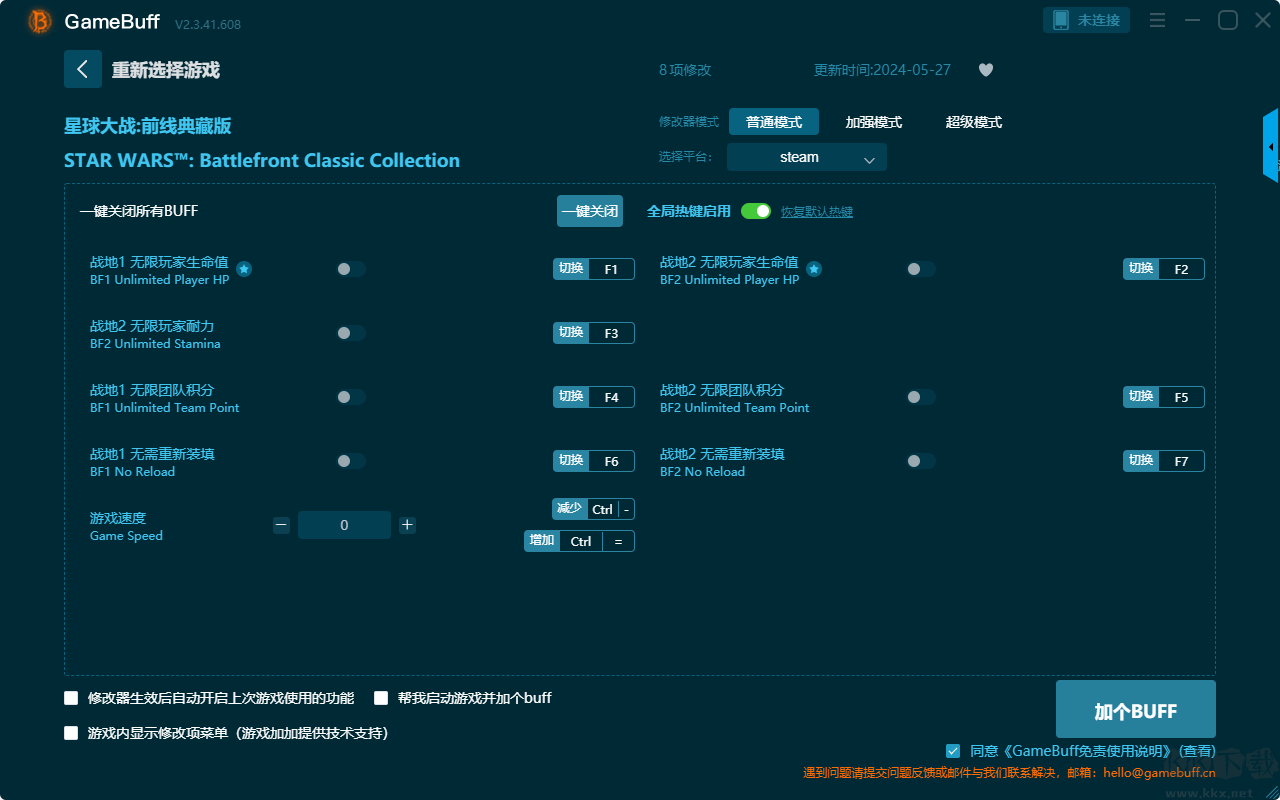Click the F4 hotkey field
The width and height of the screenshot is (1280, 800).
[x=611, y=397]
